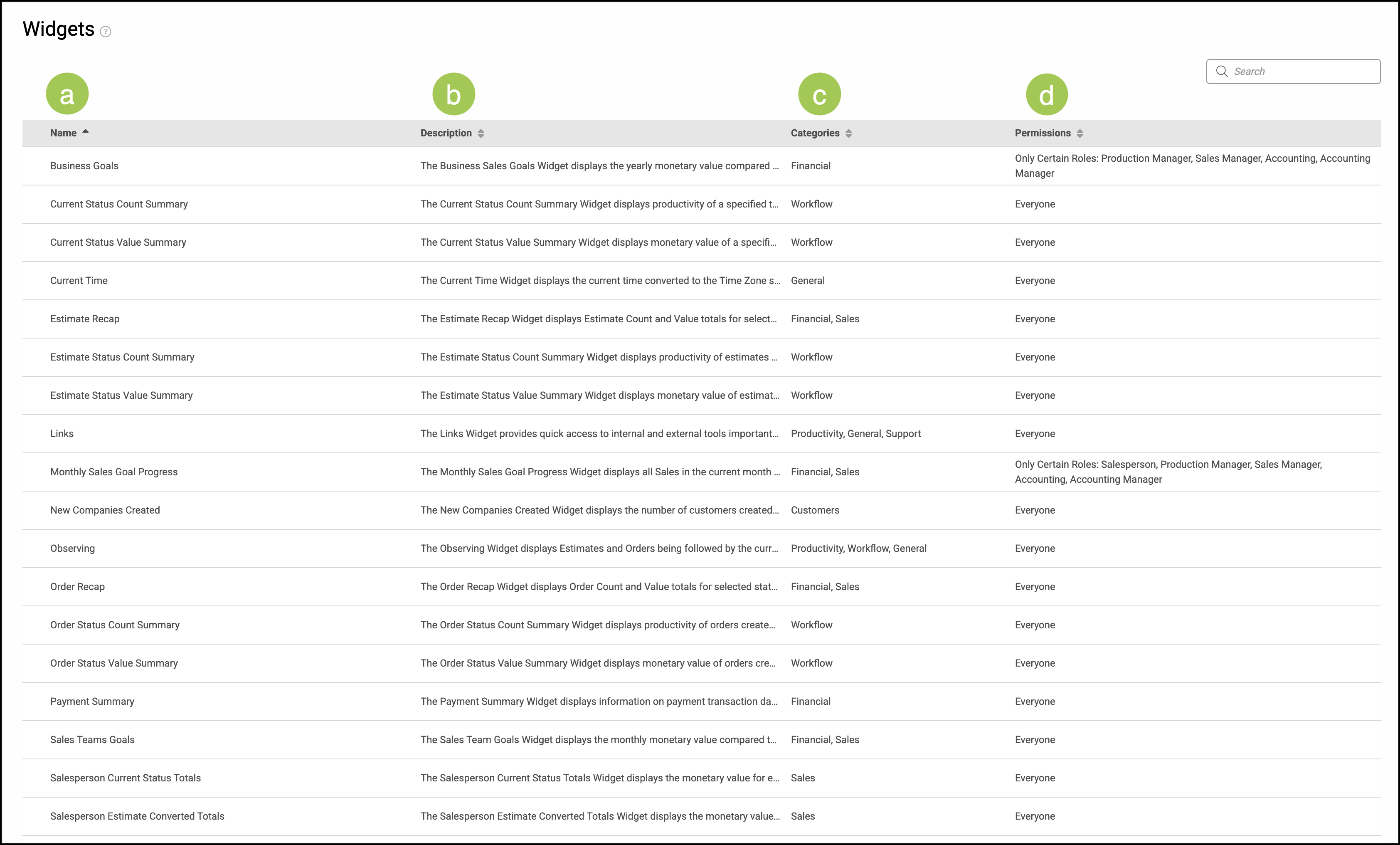Sort by the Description column arrows
This screenshot has height=845, width=1400.
pos(481,133)
